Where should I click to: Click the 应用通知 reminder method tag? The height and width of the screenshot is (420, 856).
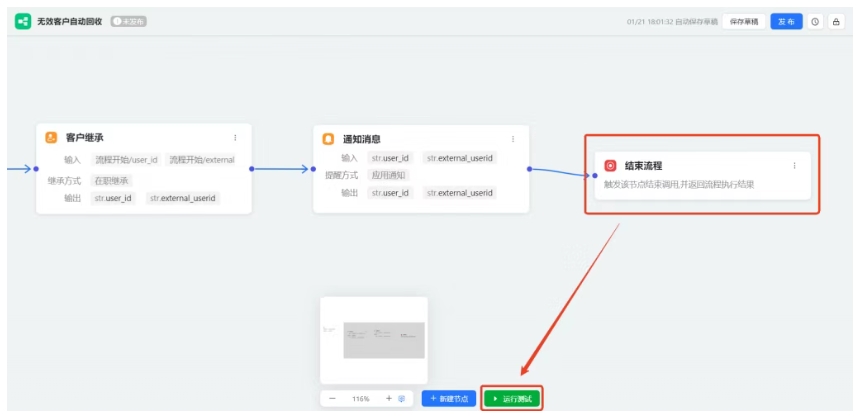coord(390,175)
